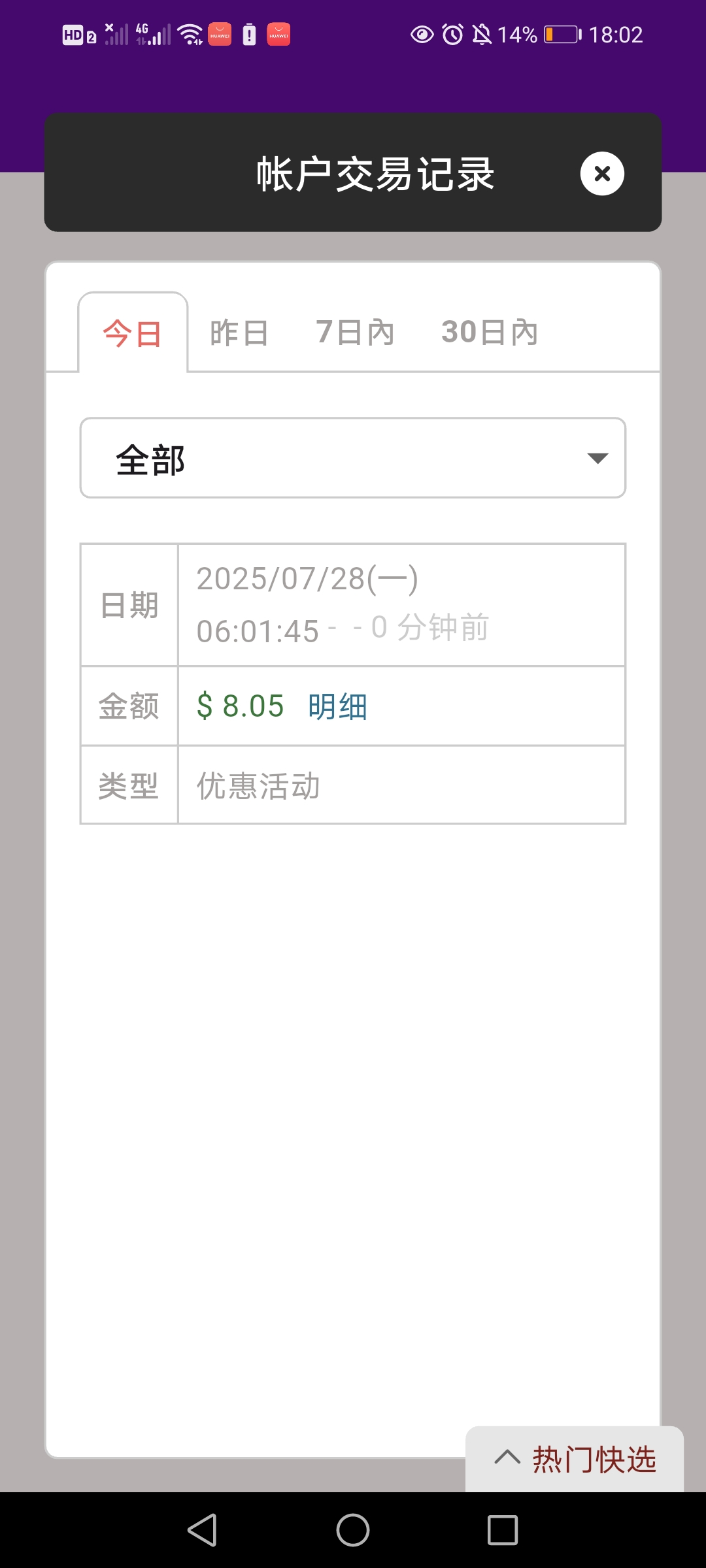Tap the battery indicator in status bar
The height and width of the screenshot is (1568, 706).
(x=562, y=34)
